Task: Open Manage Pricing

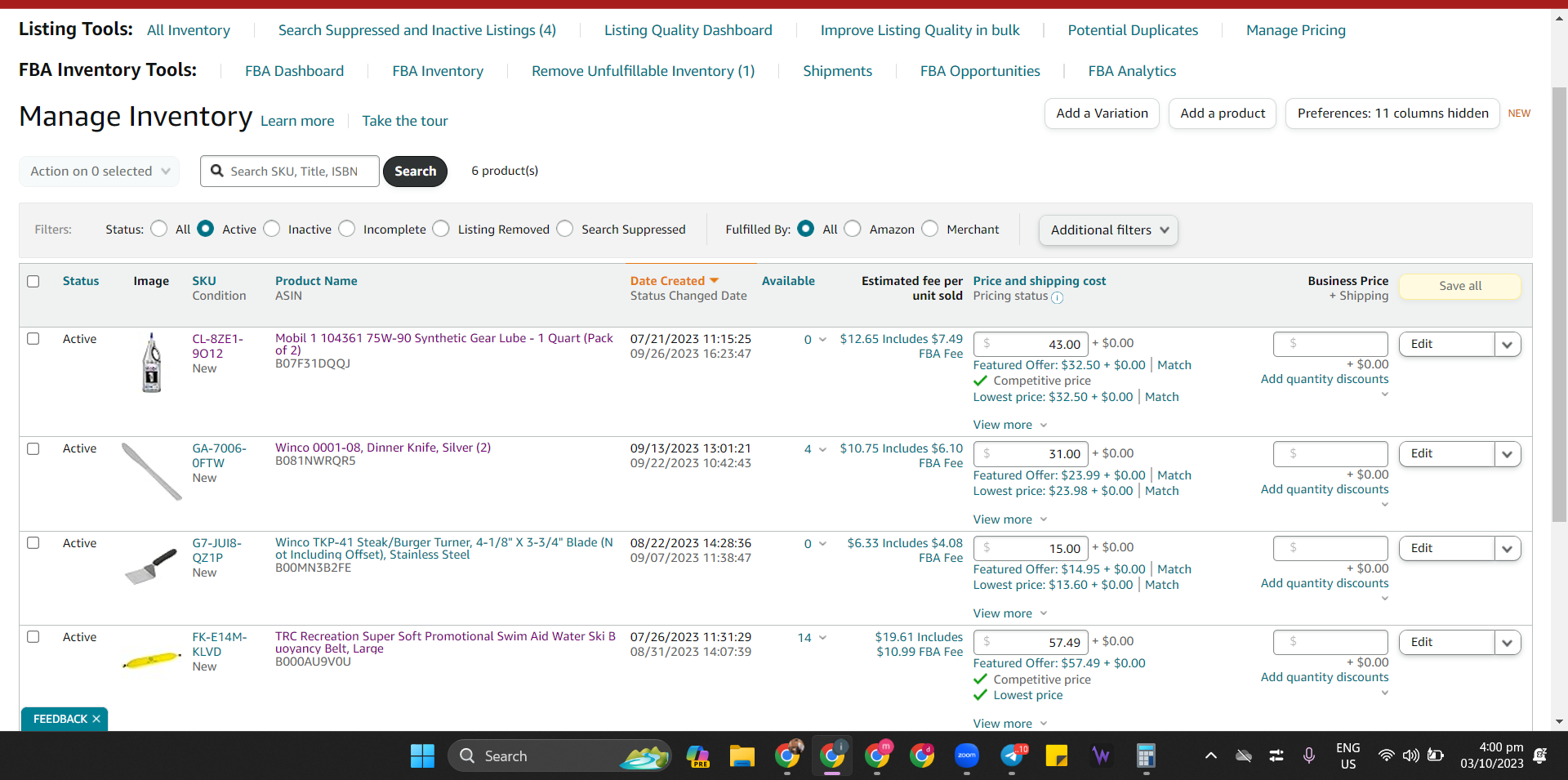Action: click(x=1296, y=30)
